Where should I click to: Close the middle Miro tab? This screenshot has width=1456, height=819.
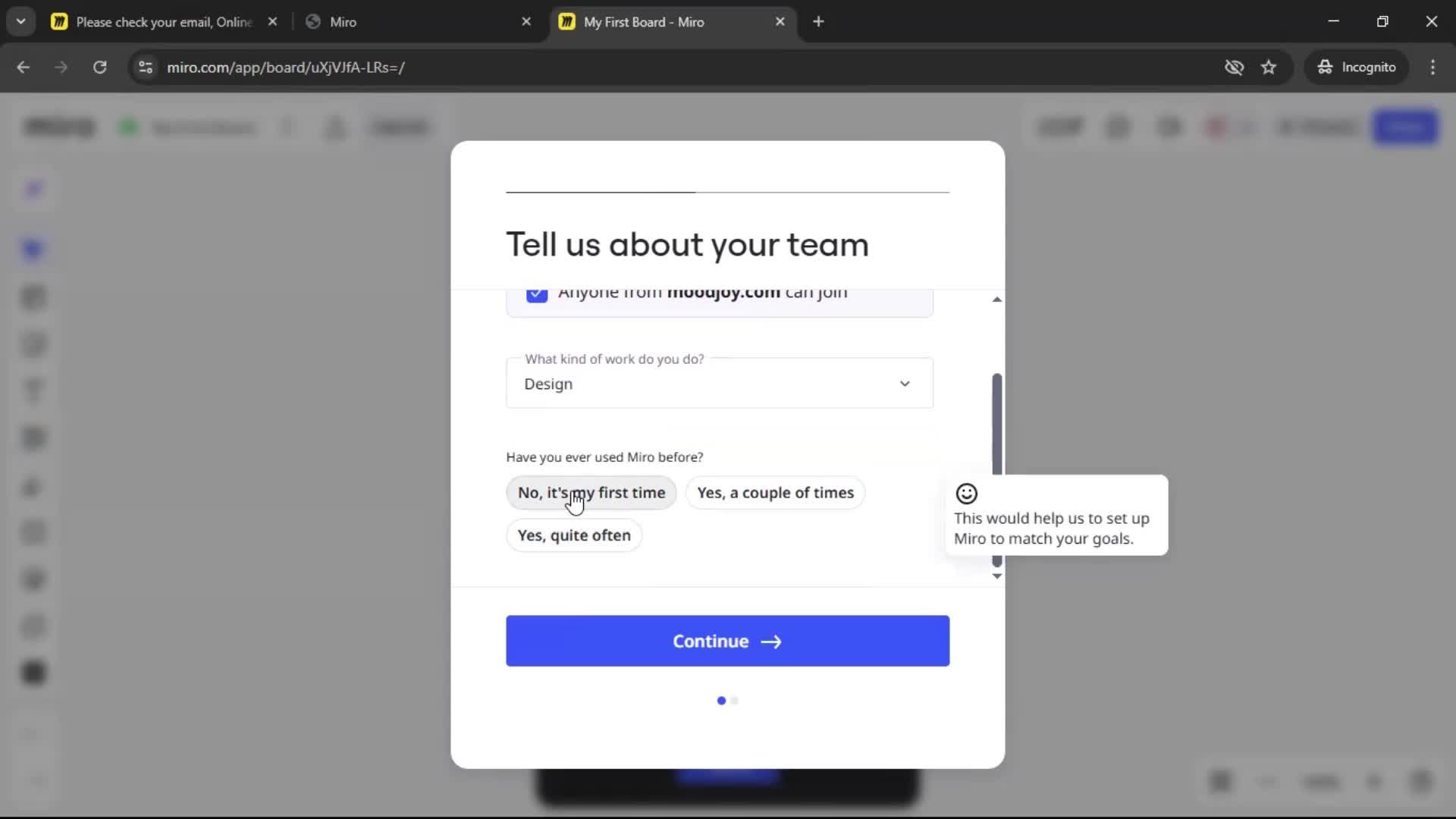coord(526,22)
